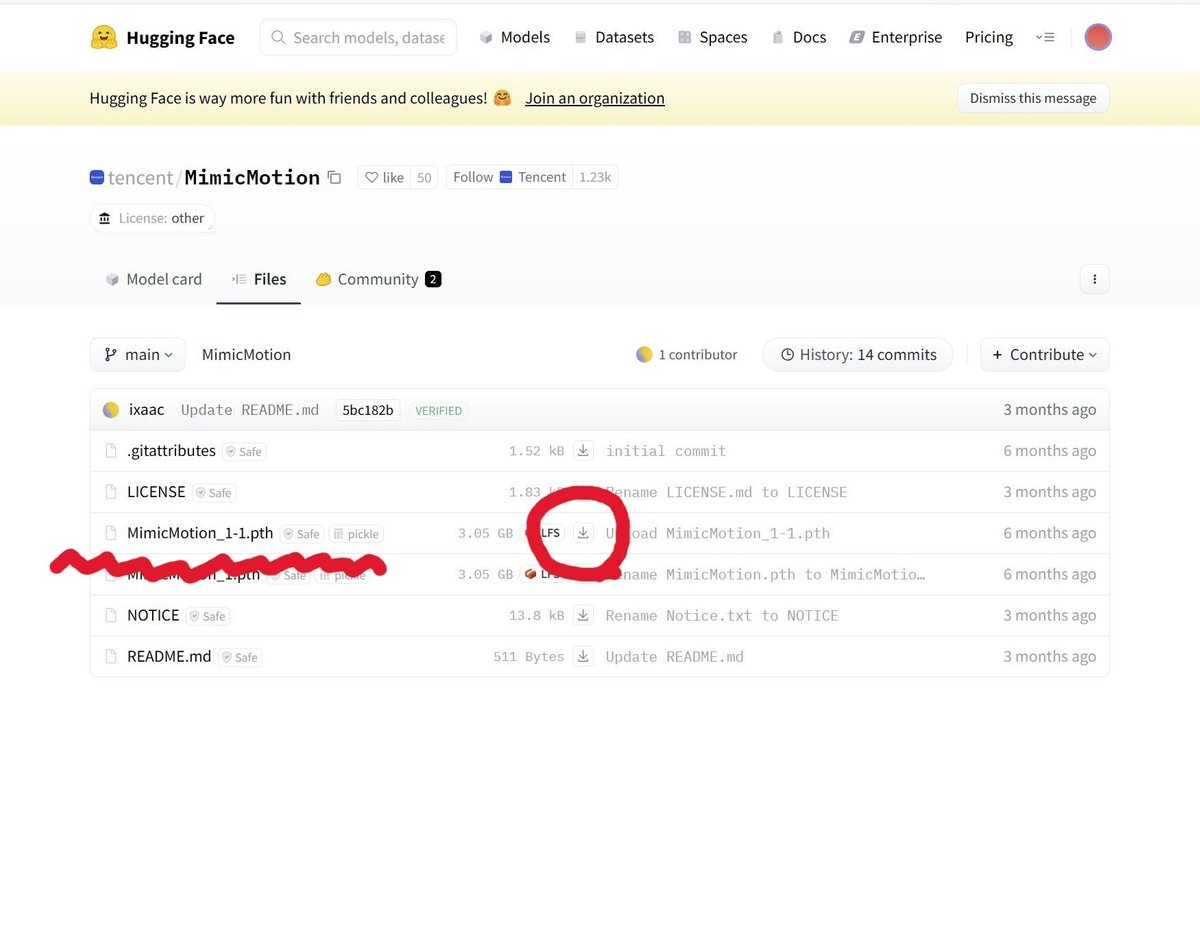
Task: Open Rename Notice.txt to NOTICE commit
Action: pos(722,615)
